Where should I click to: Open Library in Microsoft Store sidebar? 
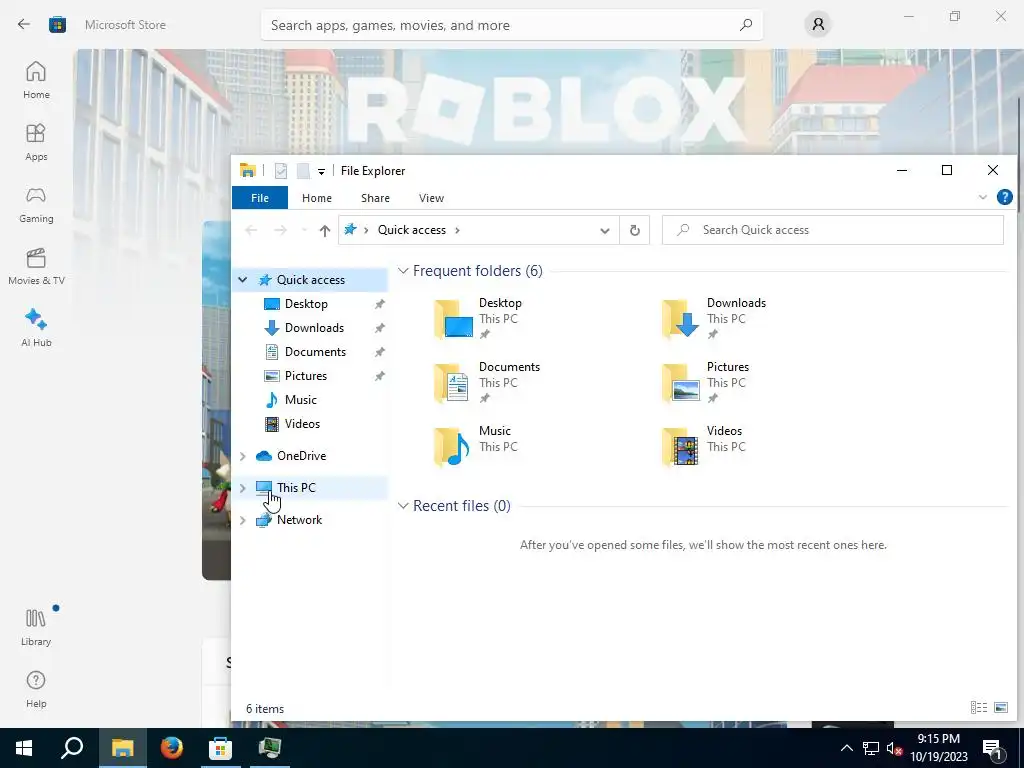tap(36, 627)
